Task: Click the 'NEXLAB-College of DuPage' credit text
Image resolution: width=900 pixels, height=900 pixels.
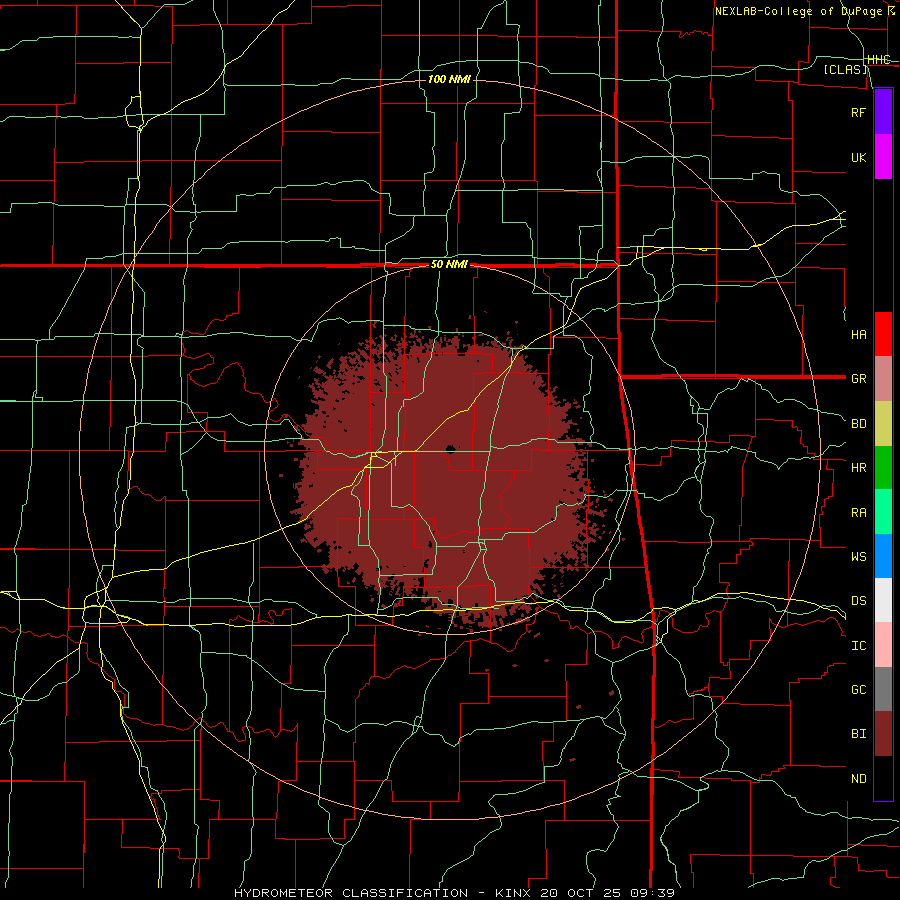Action: coord(798,11)
